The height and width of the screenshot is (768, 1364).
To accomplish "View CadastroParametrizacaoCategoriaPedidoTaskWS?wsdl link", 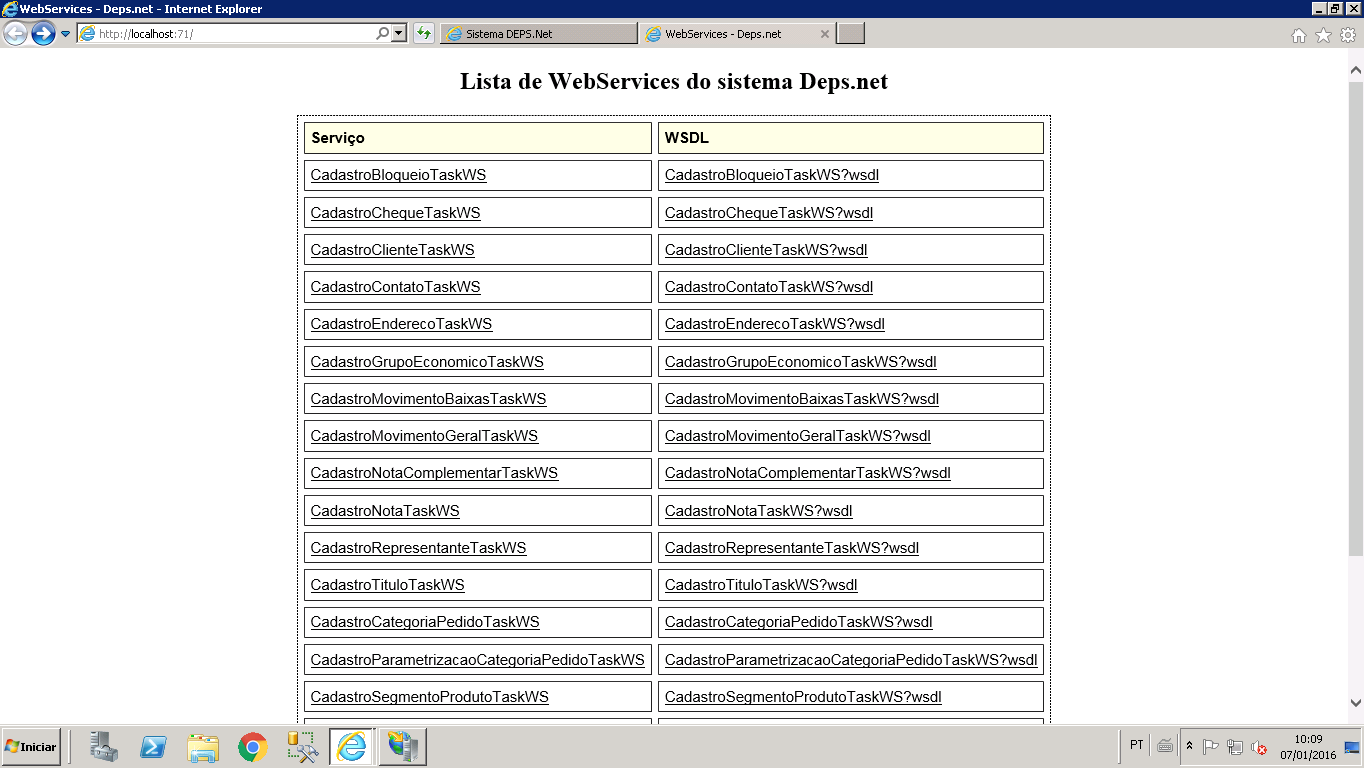I will tap(851, 660).
